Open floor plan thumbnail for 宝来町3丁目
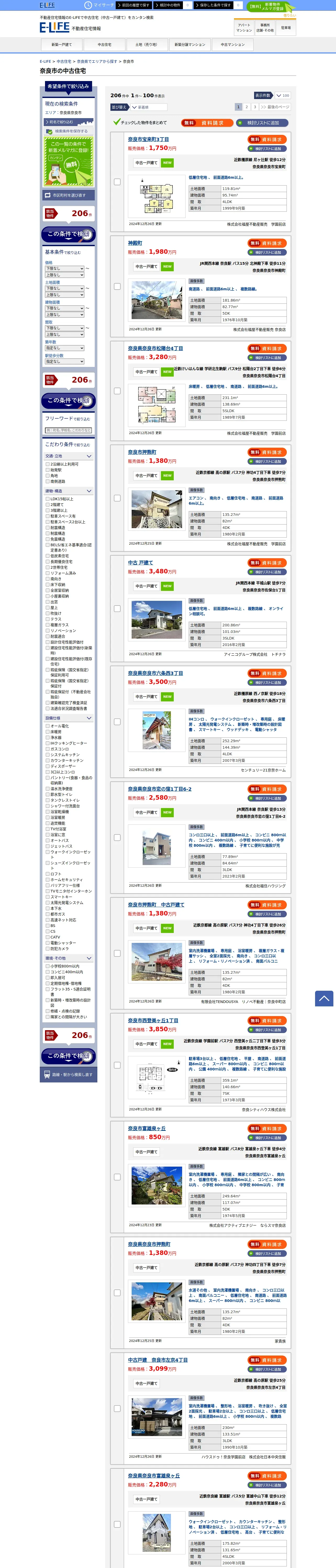 pyautogui.click(x=157, y=197)
